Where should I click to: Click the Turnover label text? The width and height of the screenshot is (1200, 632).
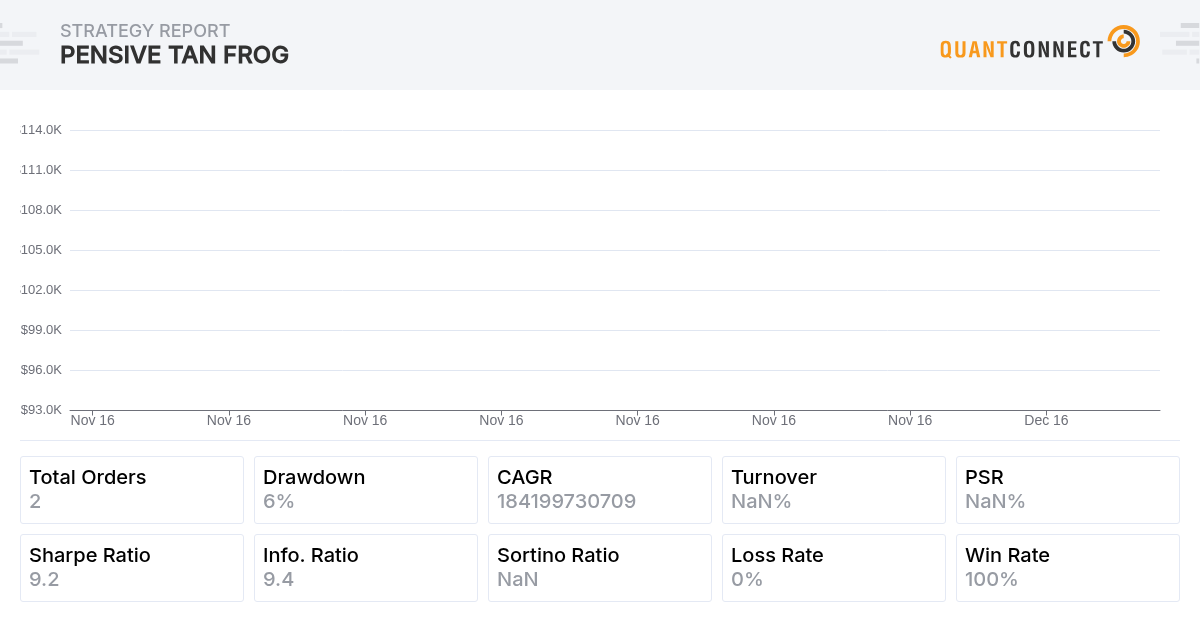tap(774, 477)
